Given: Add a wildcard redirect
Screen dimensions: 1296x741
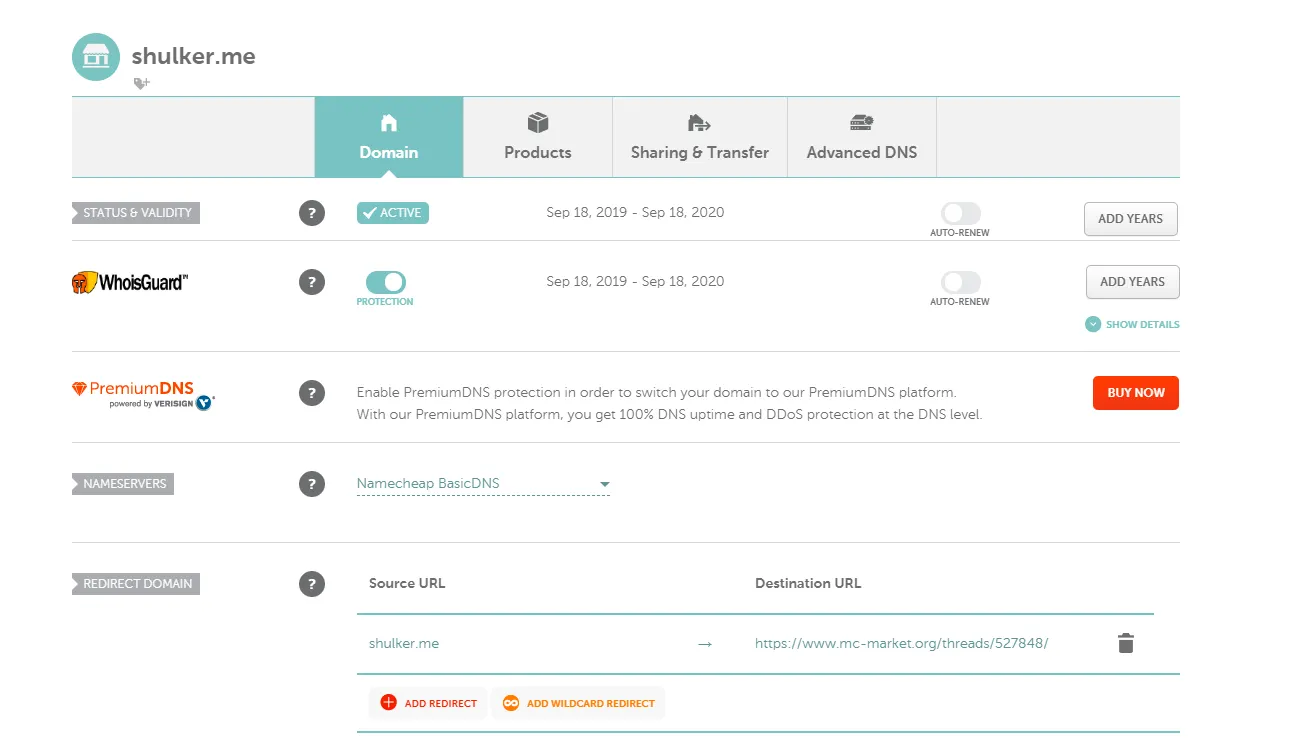Looking at the screenshot, I should (x=578, y=703).
